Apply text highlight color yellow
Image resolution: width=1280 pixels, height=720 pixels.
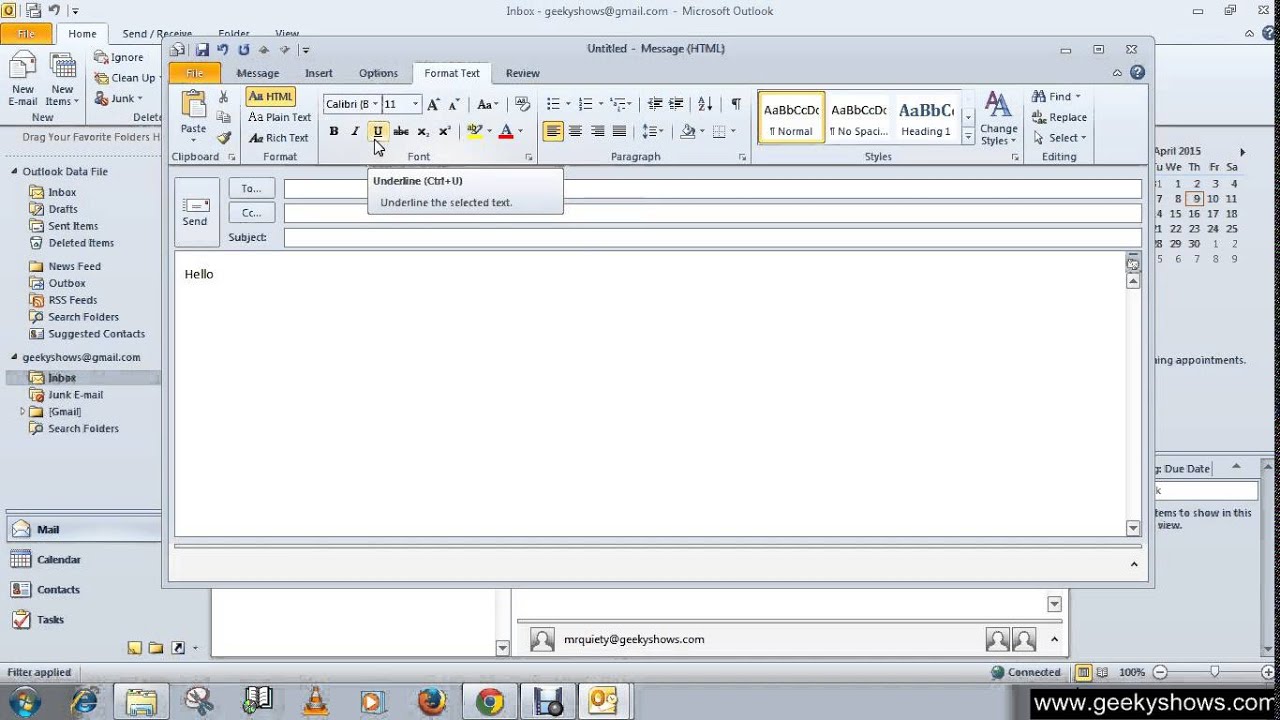coord(474,131)
